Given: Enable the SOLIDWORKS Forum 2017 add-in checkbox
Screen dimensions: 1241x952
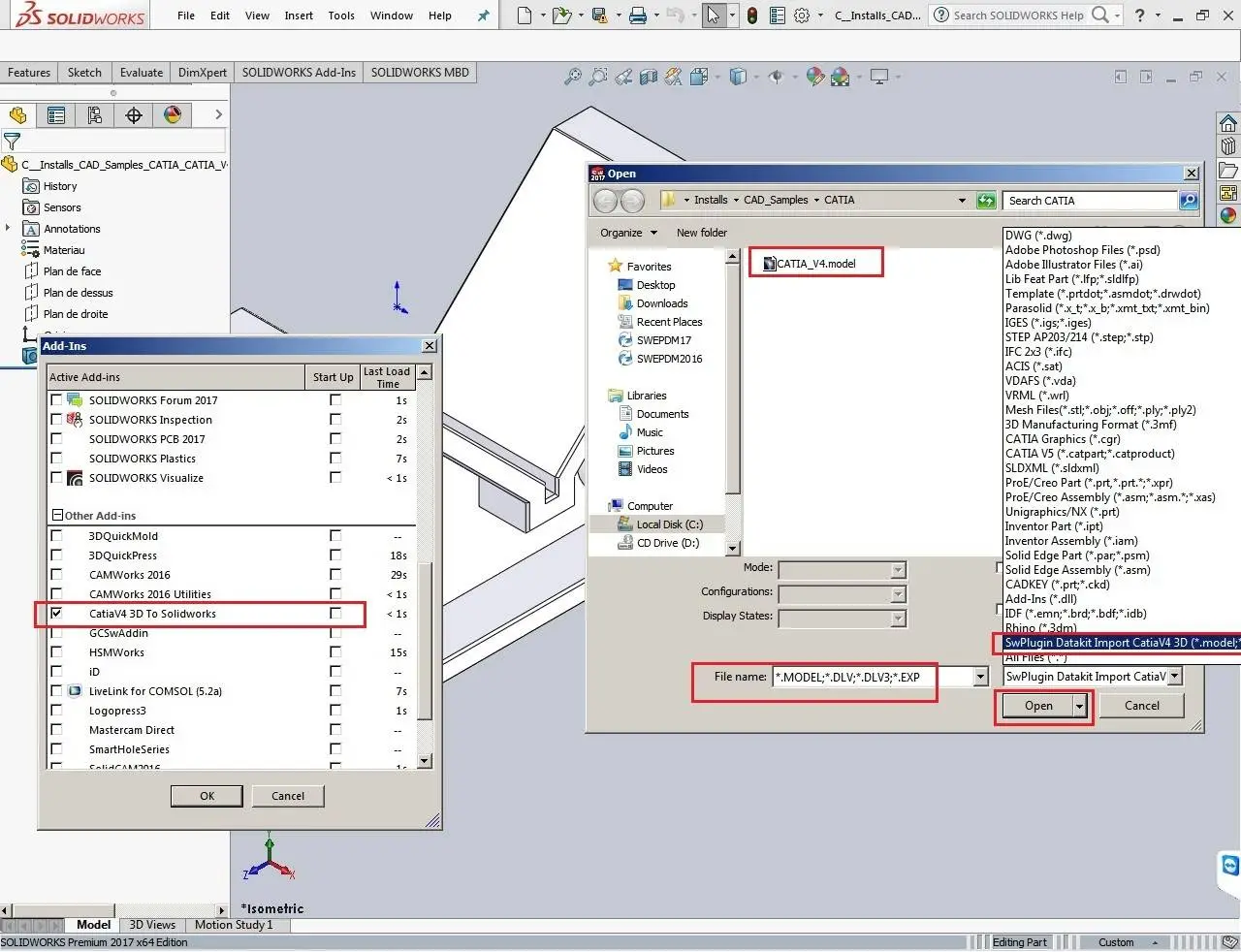Looking at the screenshot, I should 56,399.
